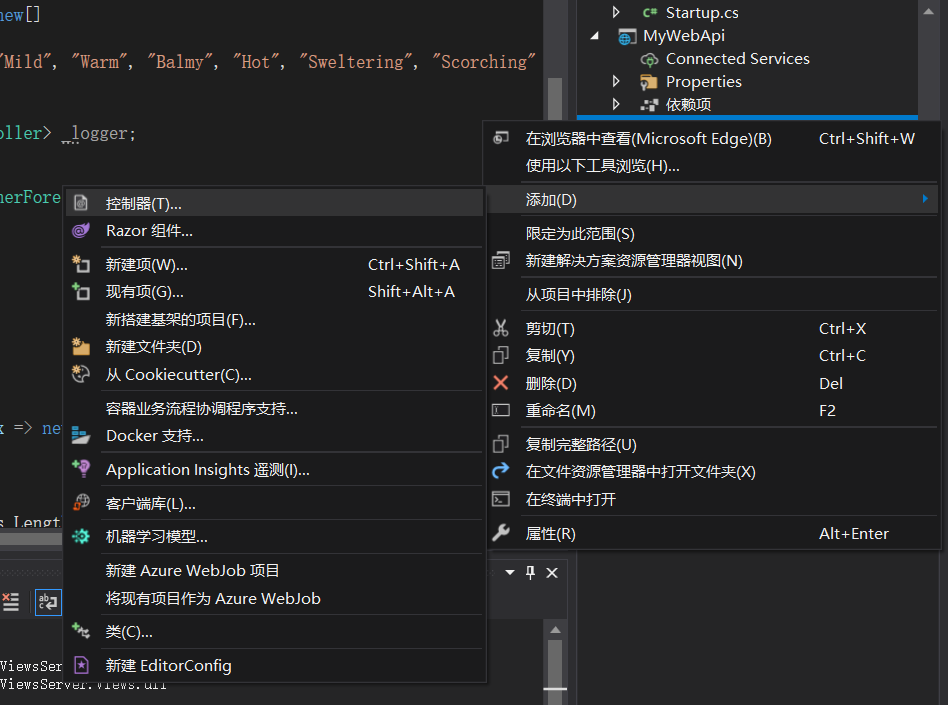Toggle the word wrap output button
The height and width of the screenshot is (705, 948).
point(48,602)
